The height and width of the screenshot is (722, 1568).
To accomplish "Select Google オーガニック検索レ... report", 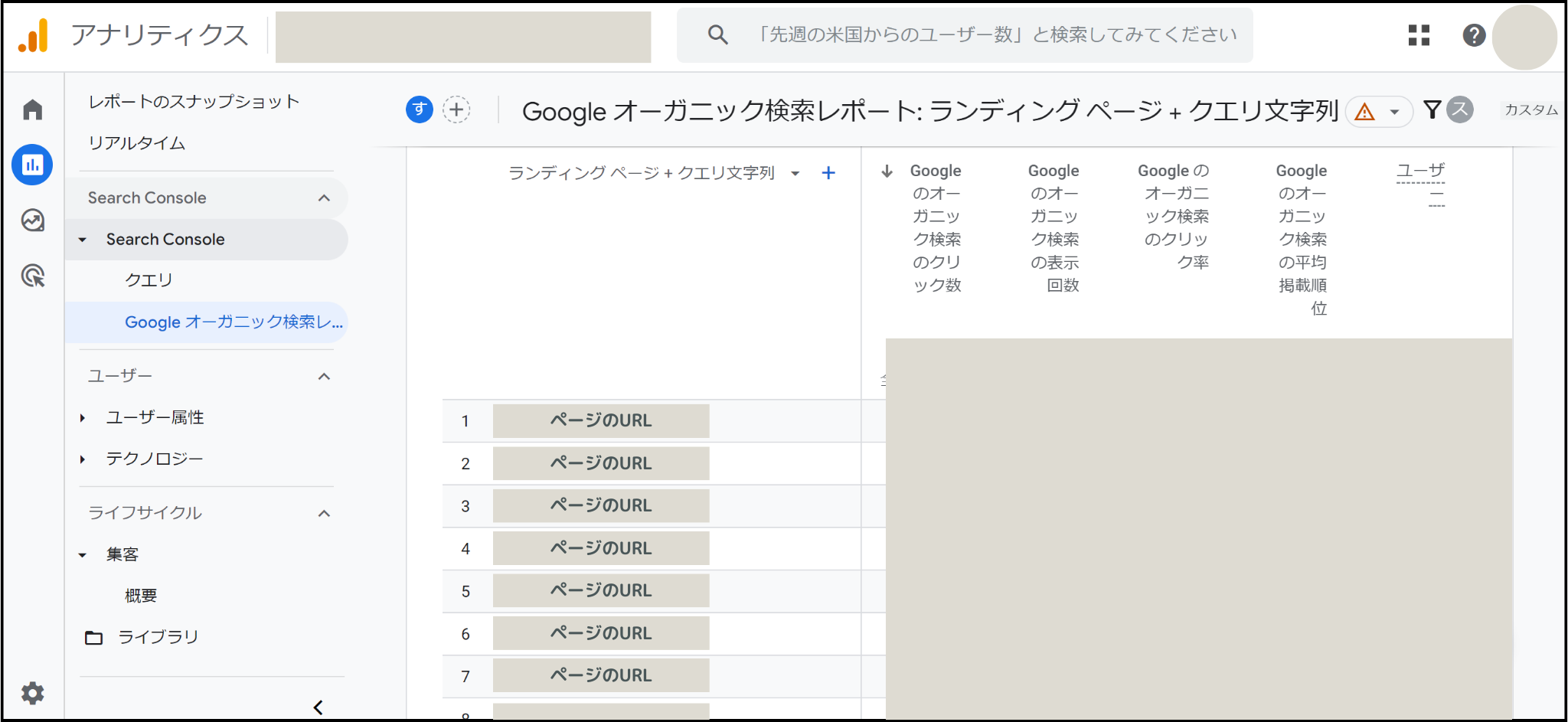I will 234,322.
